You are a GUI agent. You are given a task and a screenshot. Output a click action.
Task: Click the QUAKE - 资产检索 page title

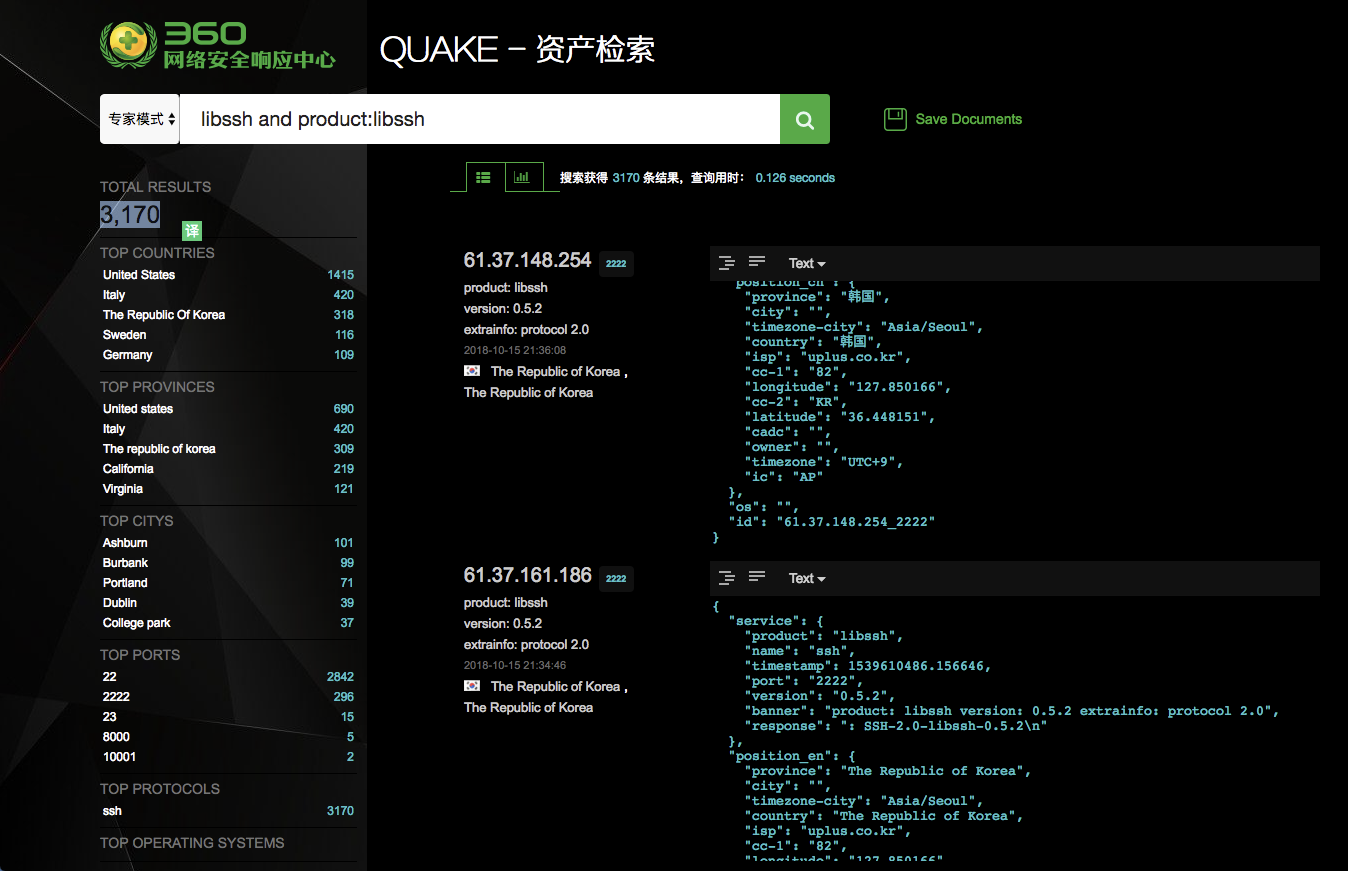tap(517, 50)
